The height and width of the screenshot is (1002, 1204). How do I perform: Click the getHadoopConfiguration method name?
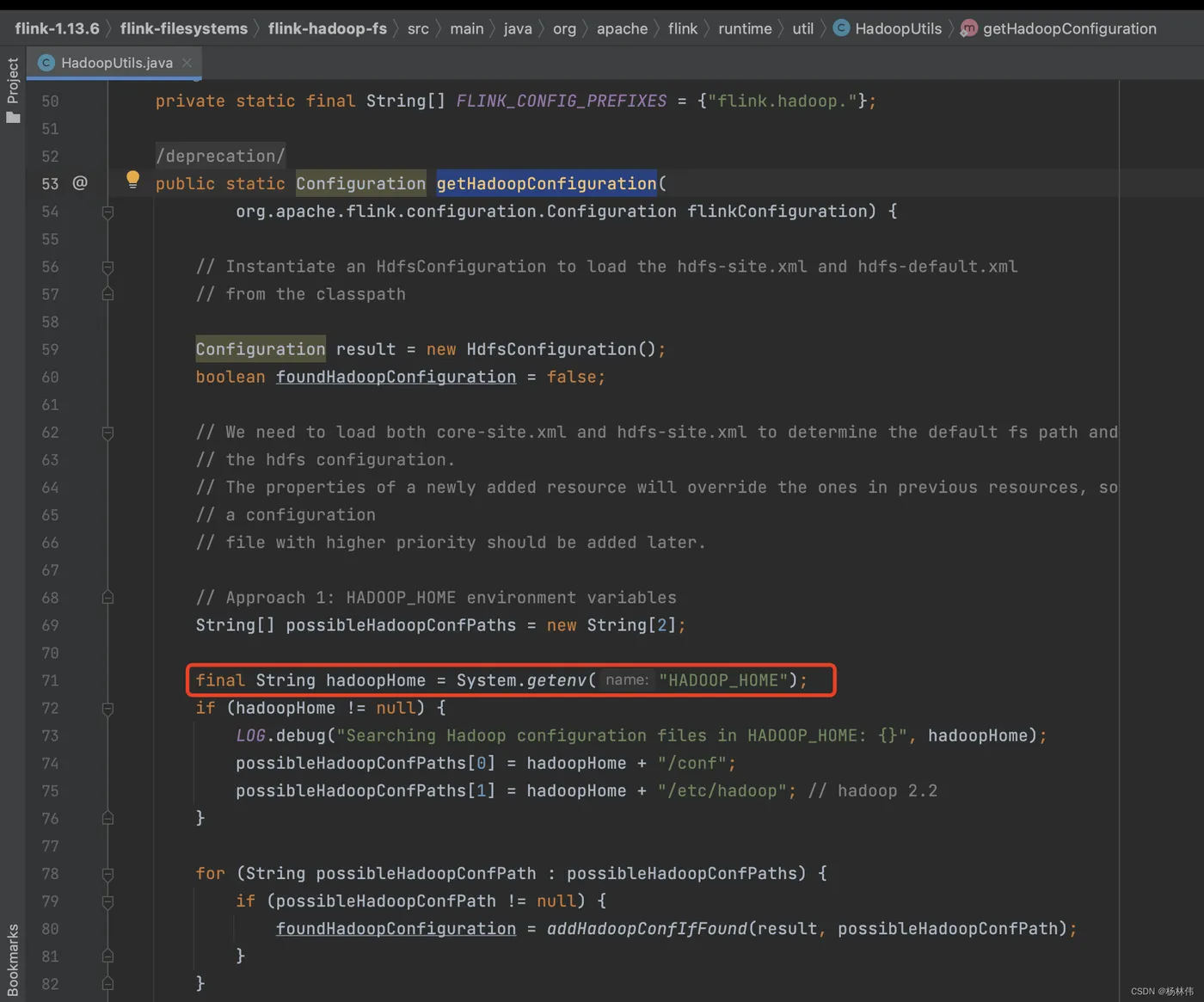click(546, 183)
